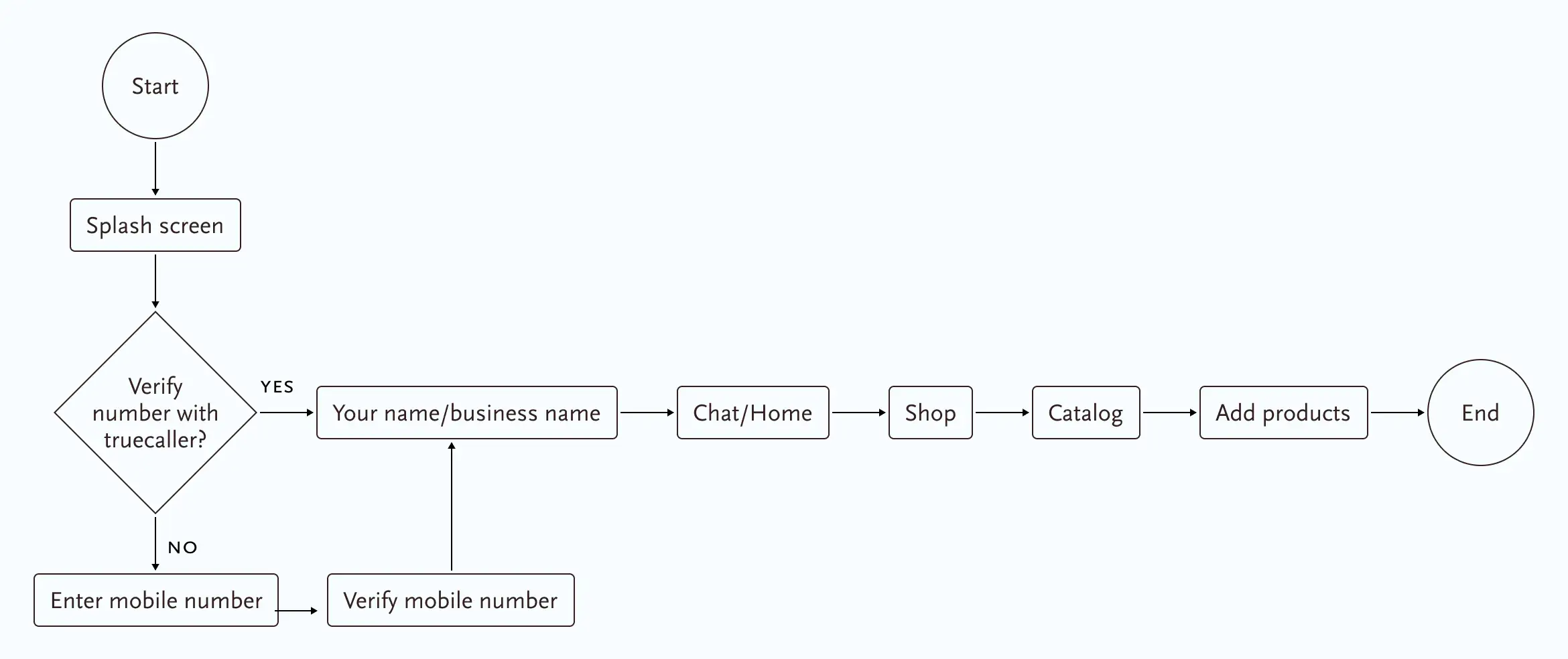Click the vertical arrow above Verify mobile number
The height and width of the screenshot is (659, 1568).
[452, 506]
